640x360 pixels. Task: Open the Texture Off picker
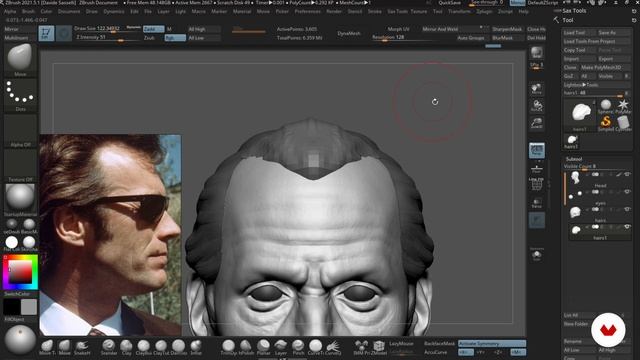(x=20, y=165)
